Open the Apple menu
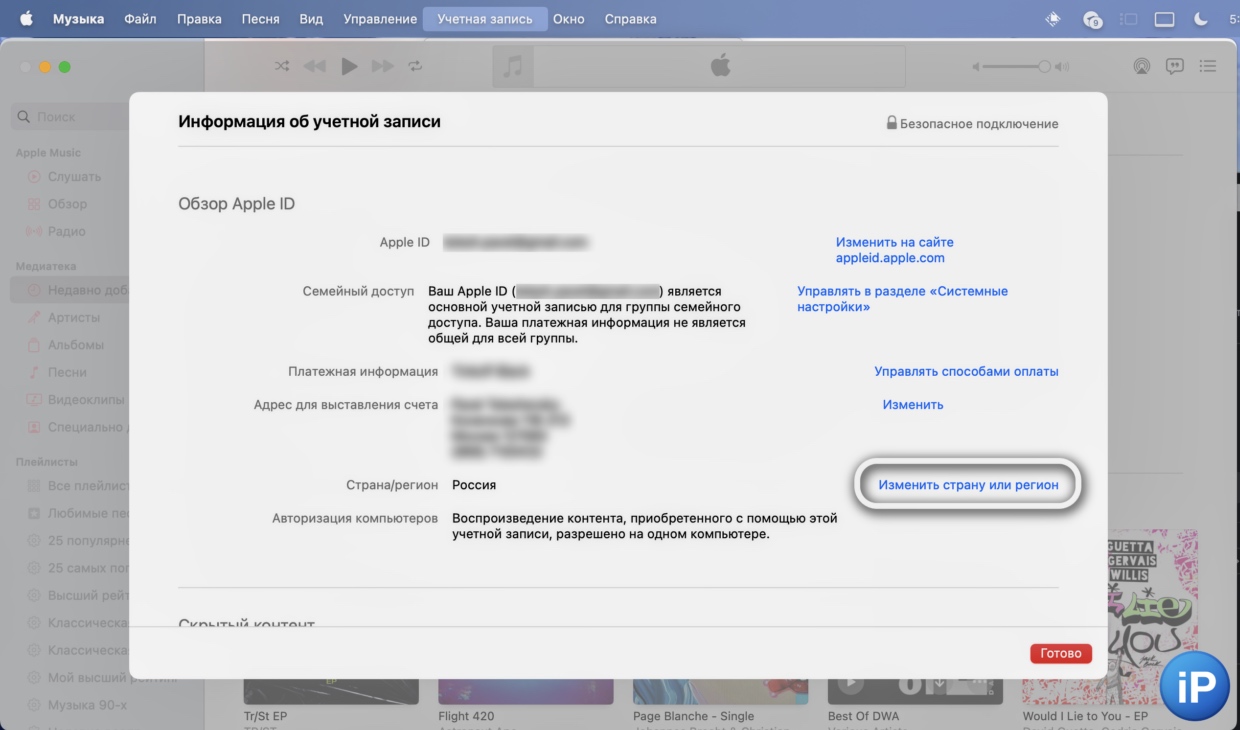Viewport: 1240px width, 730px height. click(26, 19)
